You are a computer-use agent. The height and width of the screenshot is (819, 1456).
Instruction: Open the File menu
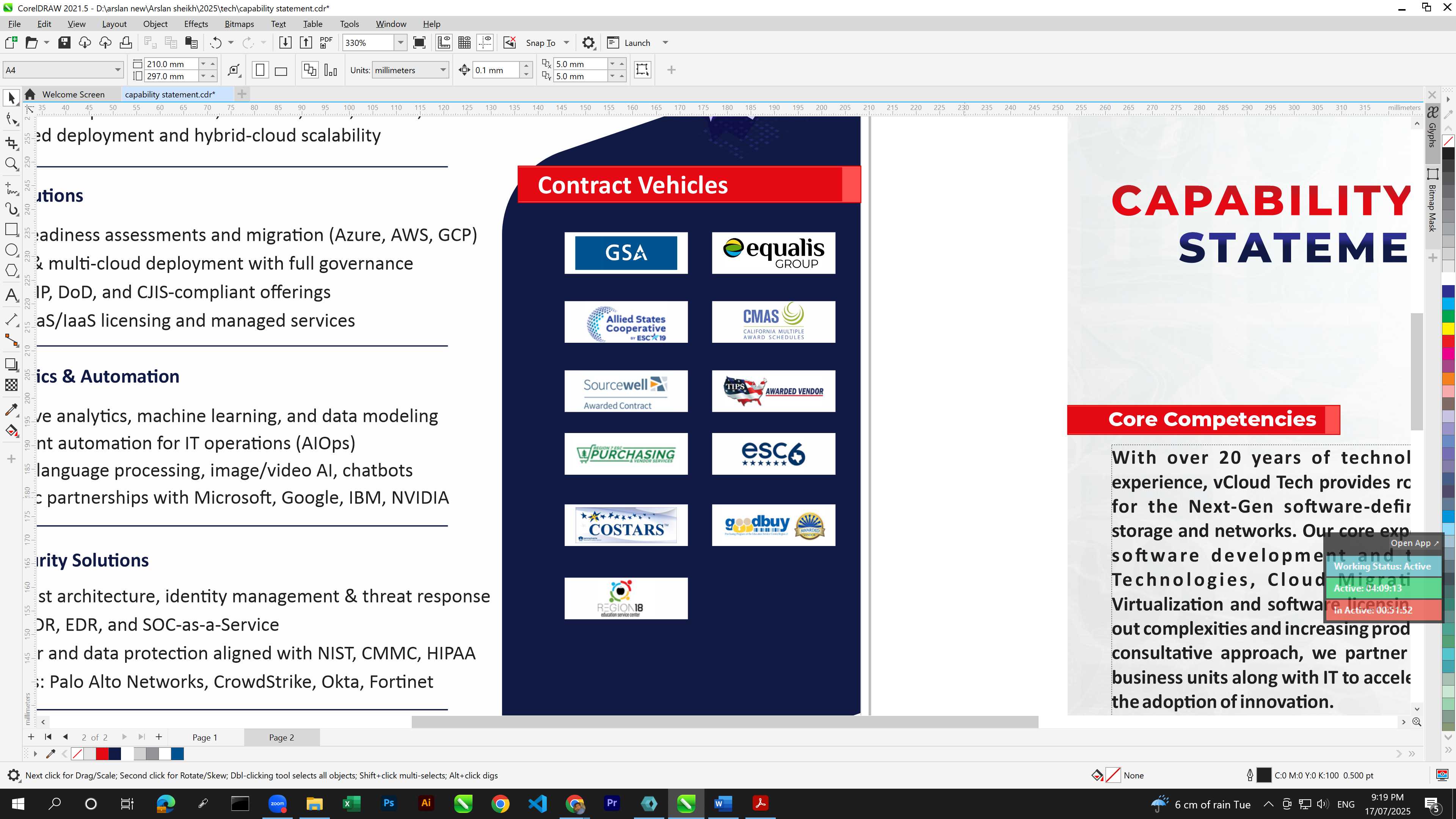(x=14, y=24)
